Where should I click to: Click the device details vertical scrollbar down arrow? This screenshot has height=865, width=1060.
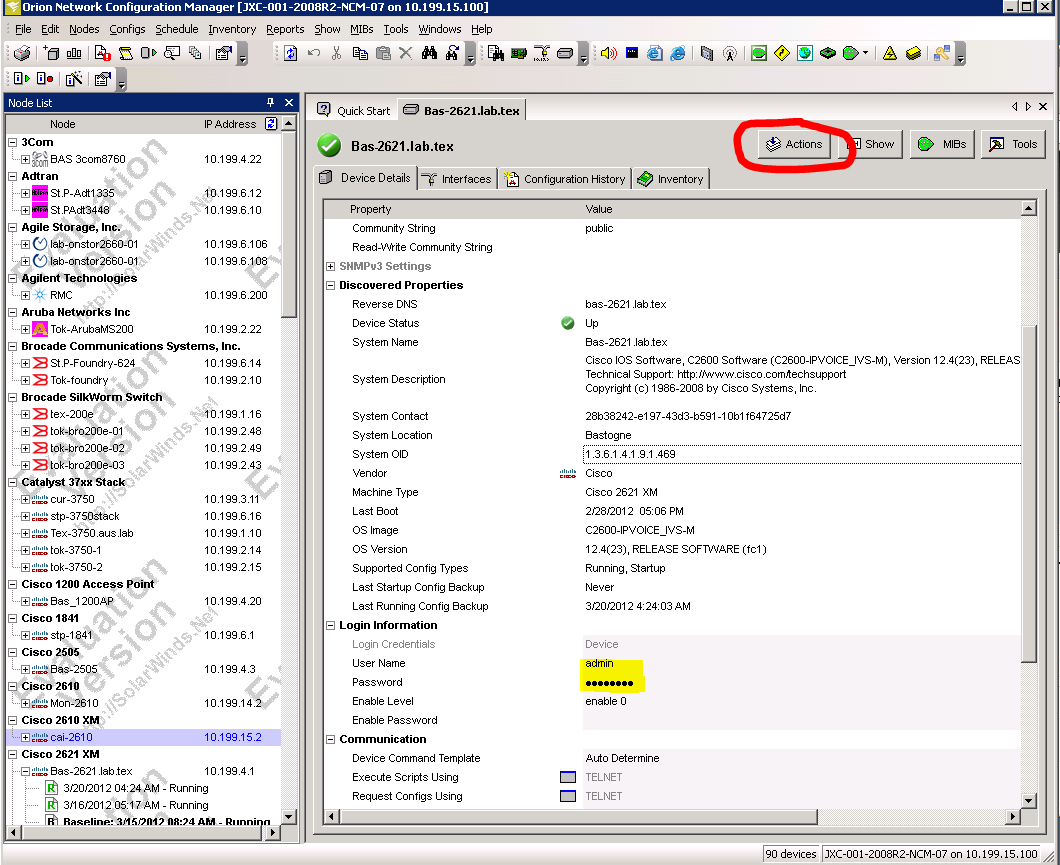1028,801
